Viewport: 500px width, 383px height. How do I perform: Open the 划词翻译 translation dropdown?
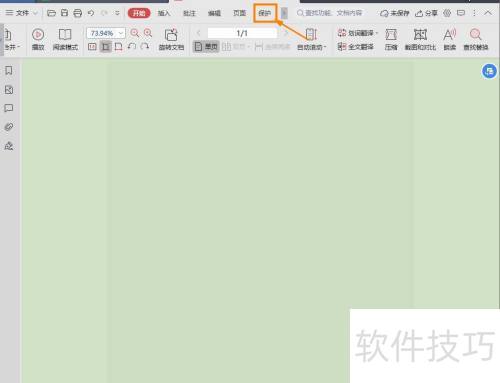point(358,33)
